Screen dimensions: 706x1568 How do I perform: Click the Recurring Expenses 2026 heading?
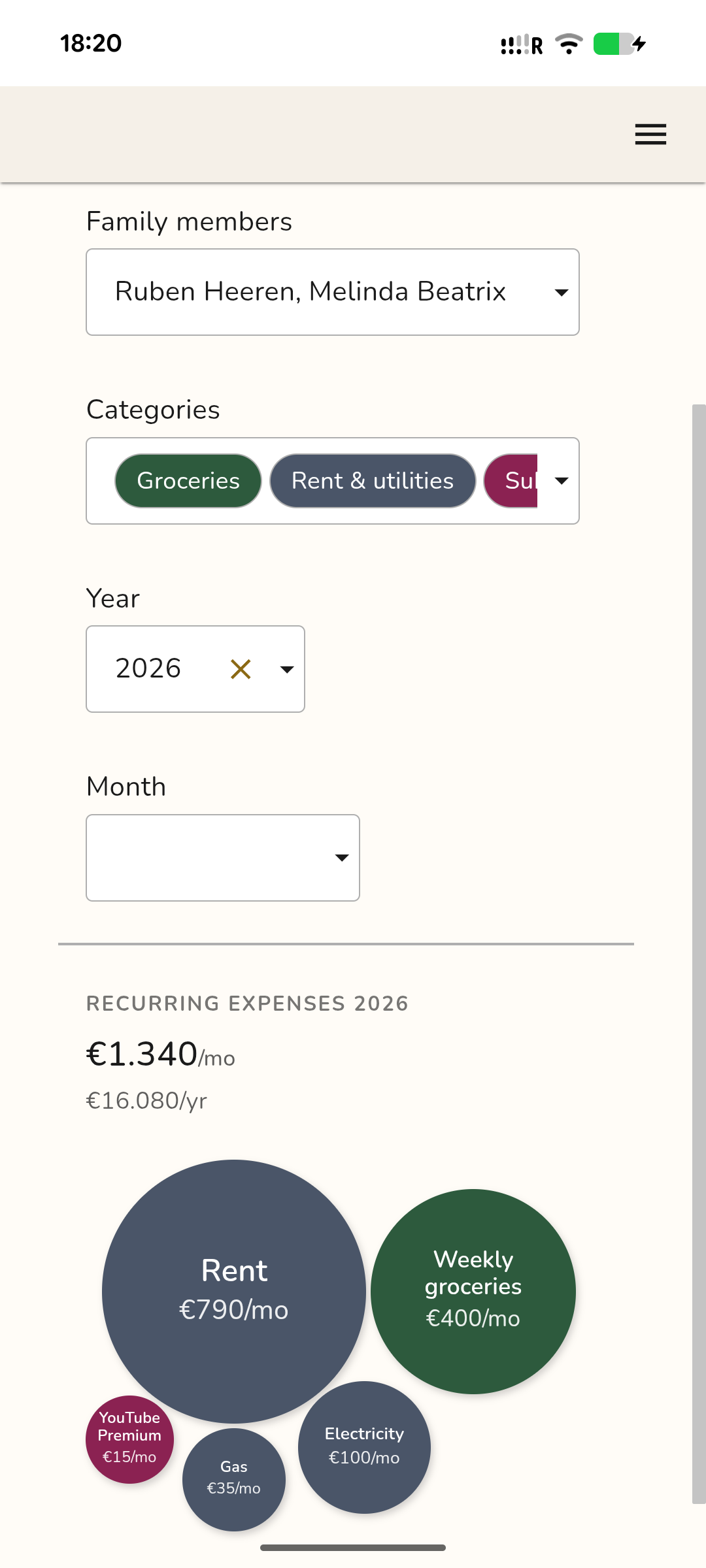(247, 1004)
